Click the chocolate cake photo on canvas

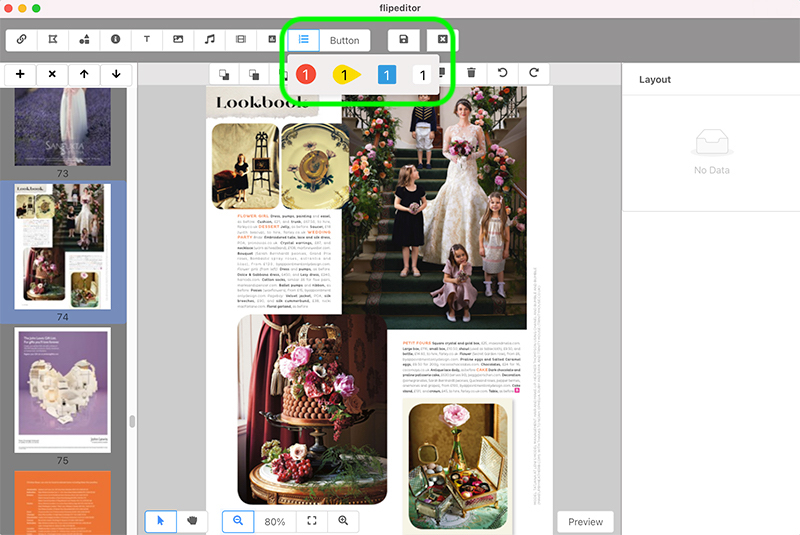coord(312,410)
